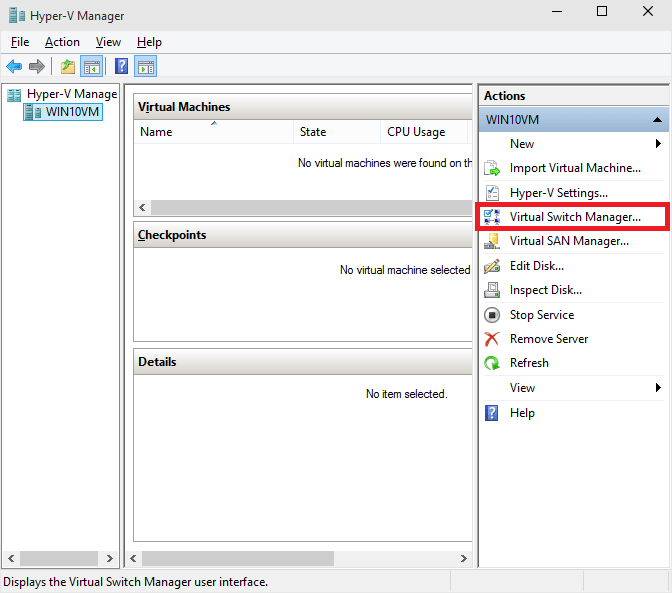Sort virtual machines by Name column
This screenshot has width=672, height=593.
(213, 132)
